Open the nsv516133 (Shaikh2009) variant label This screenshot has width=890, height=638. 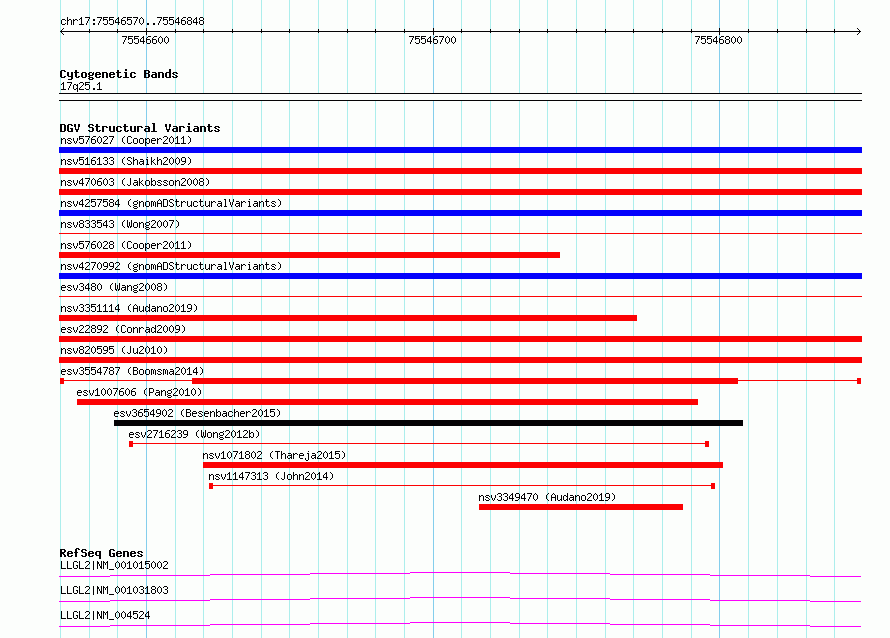point(126,161)
